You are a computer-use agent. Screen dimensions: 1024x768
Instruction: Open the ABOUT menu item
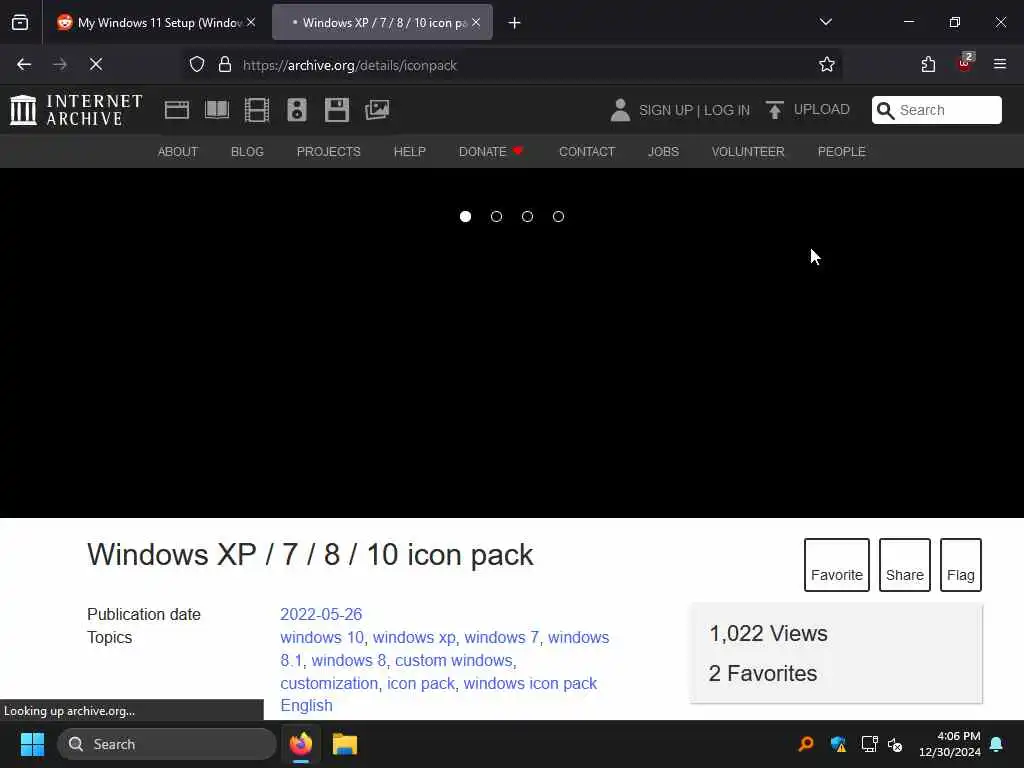point(178,152)
